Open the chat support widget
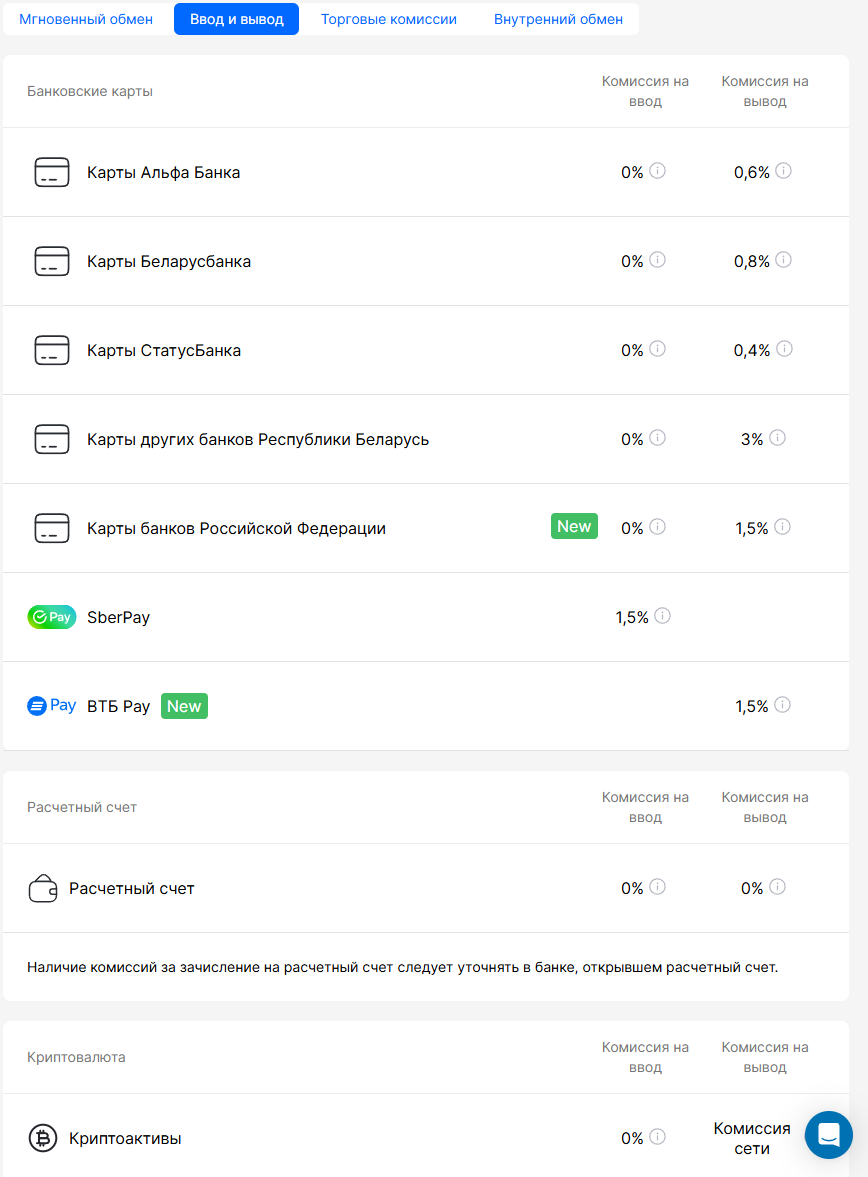This screenshot has width=868, height=1177. (828, 1134)
